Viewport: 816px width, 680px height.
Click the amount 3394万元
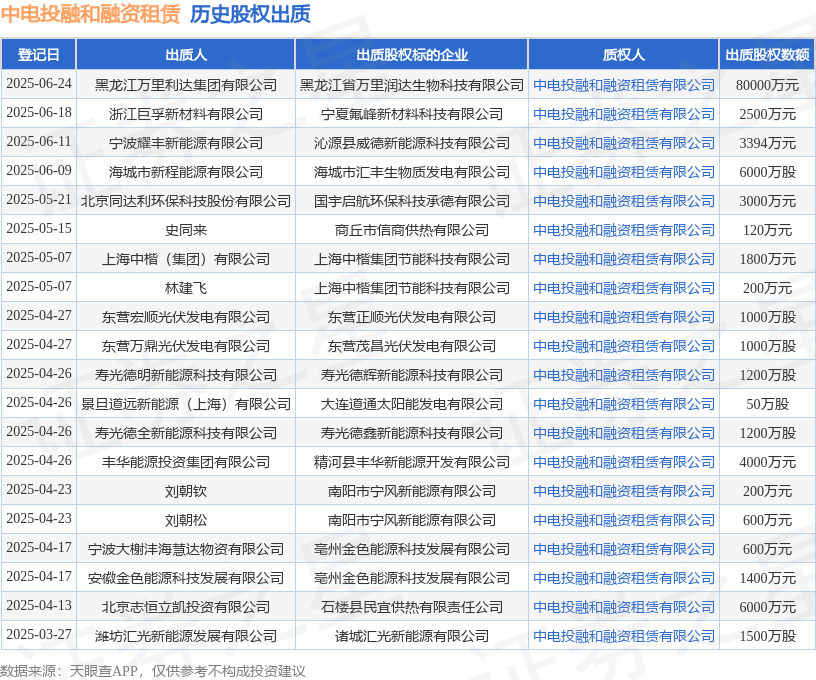[768, 143]
